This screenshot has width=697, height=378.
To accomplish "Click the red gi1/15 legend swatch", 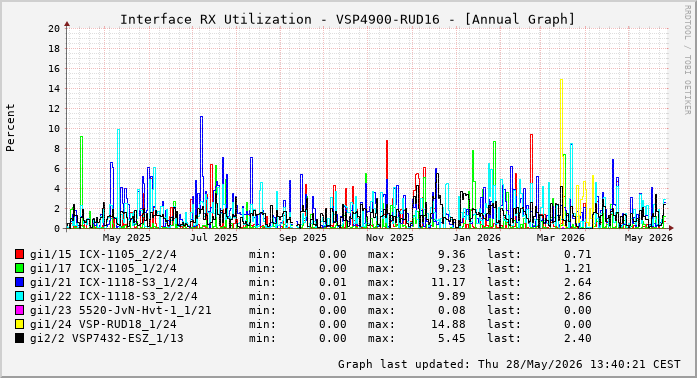I will pyautogui.click(x=20, y=254).
